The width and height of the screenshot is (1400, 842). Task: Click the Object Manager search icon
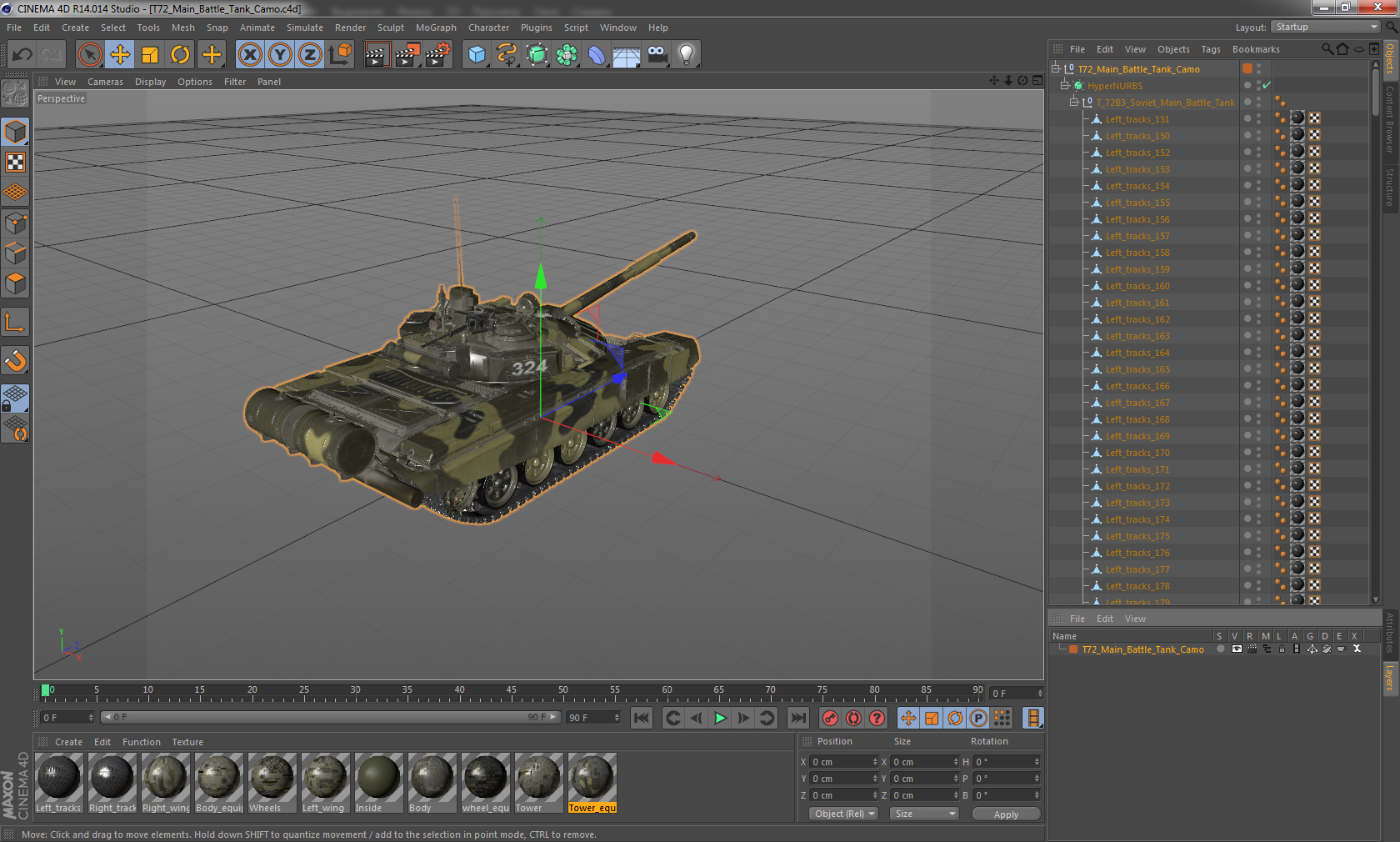(1327, 49)
